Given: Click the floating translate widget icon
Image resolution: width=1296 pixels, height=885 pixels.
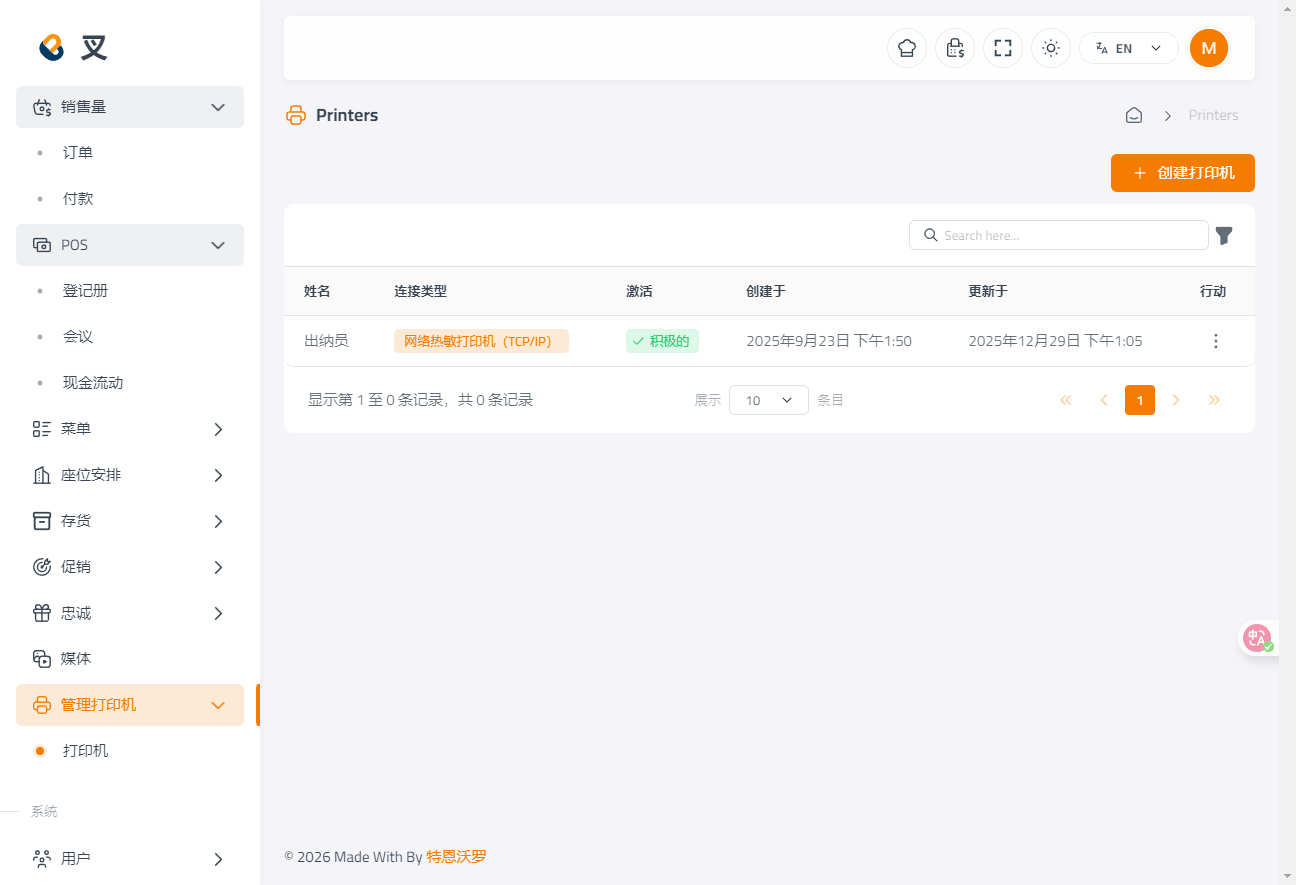Looking at the screenshot, I should [x=1257, y=637].
